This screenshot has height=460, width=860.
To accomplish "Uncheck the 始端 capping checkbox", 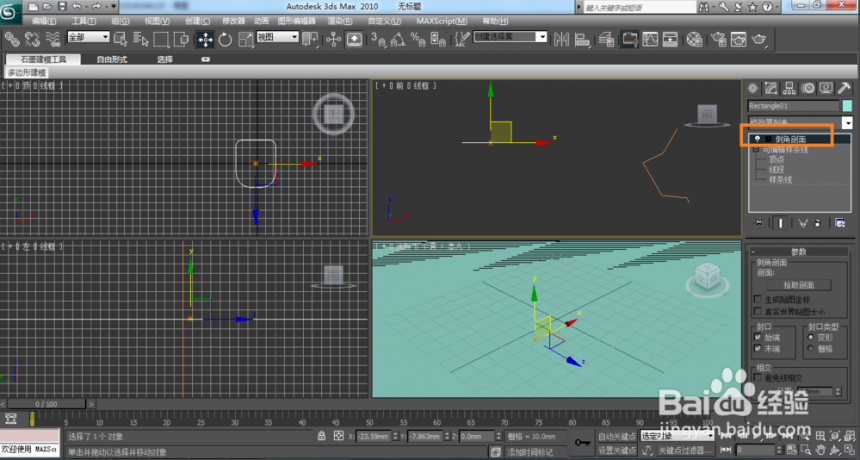I will 758,337.
